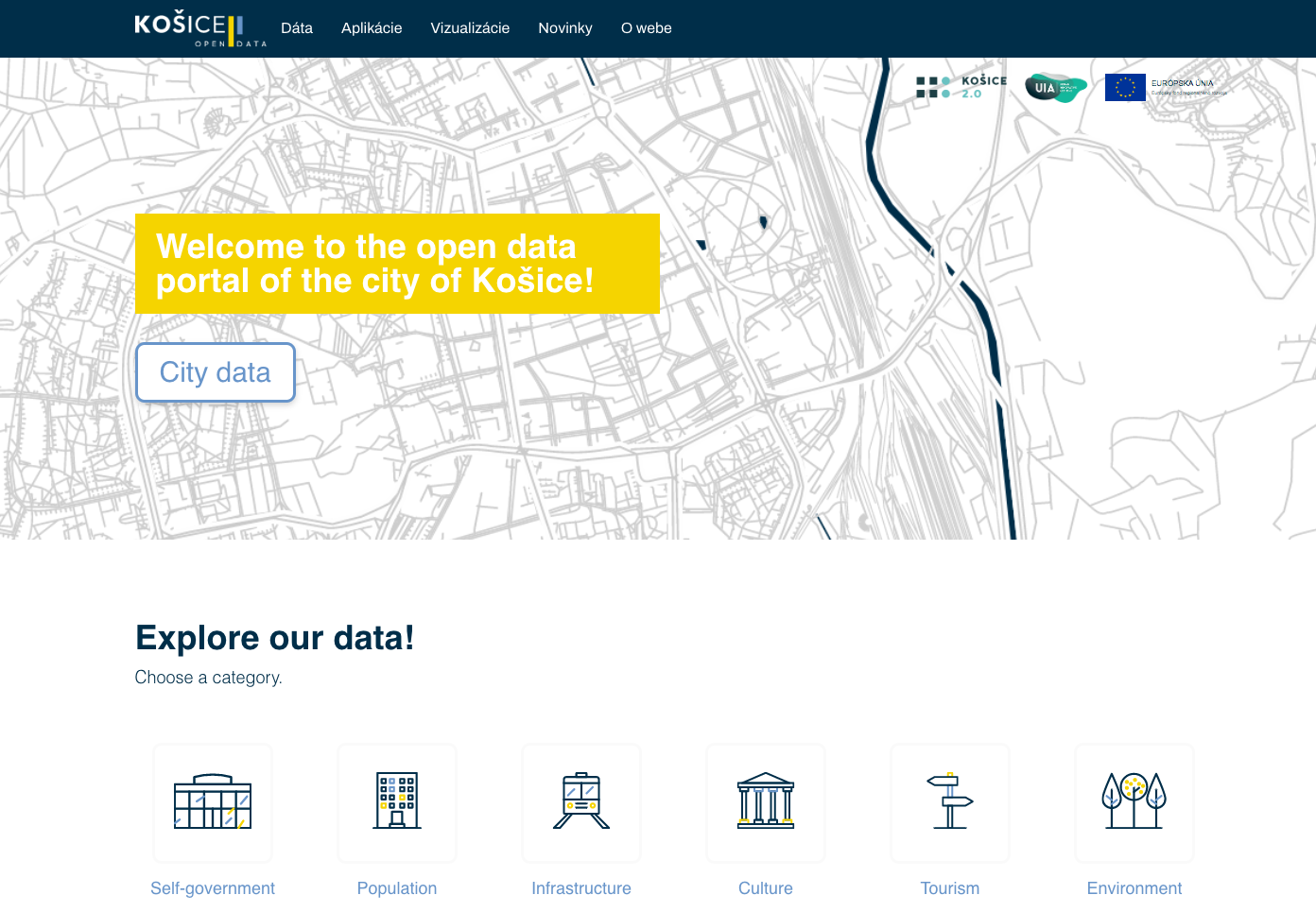Image resolution: width=1316 pixels, height=912 pixels.
Task: Follow the Self-government text link
Action: pyautogui.click(x=212, y=888)
